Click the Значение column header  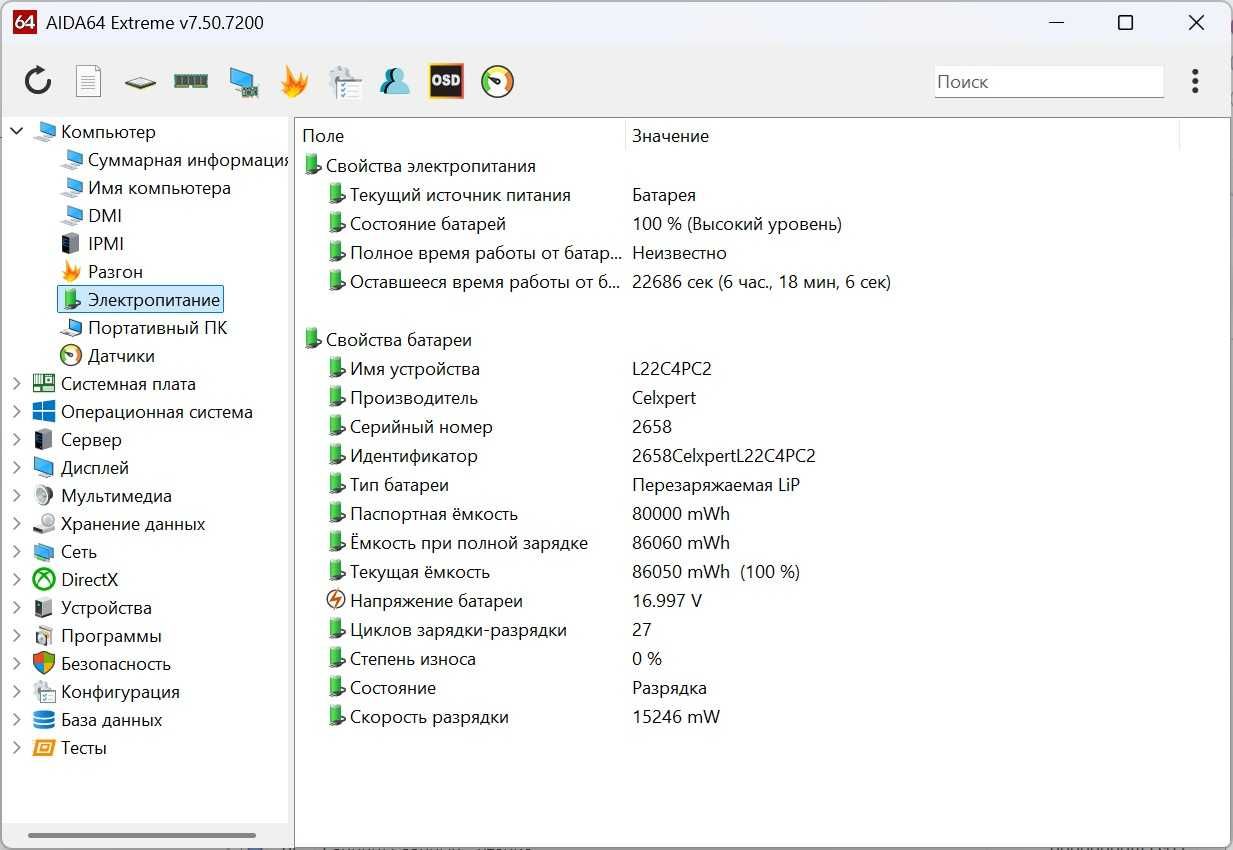point(902,135)
